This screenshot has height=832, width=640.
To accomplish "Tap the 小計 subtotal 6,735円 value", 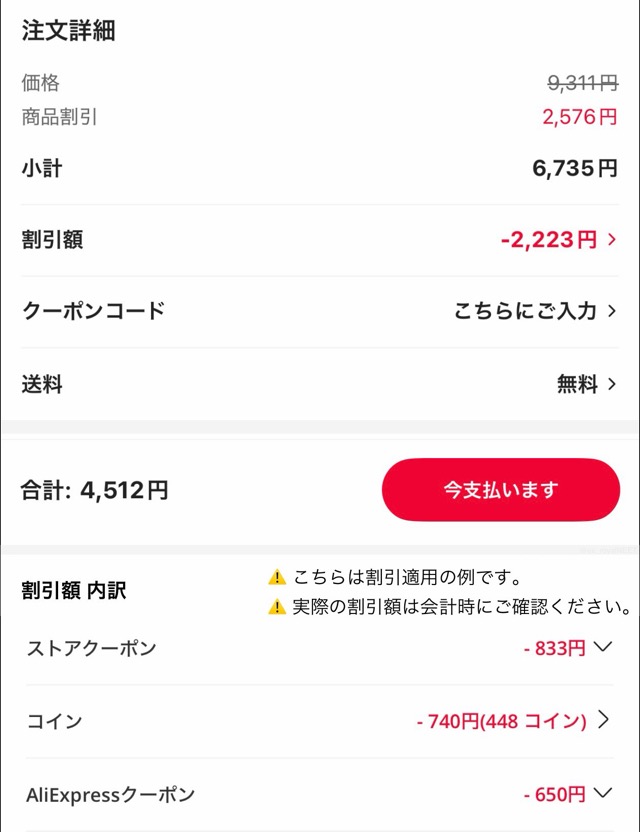I will pos(575,168).
